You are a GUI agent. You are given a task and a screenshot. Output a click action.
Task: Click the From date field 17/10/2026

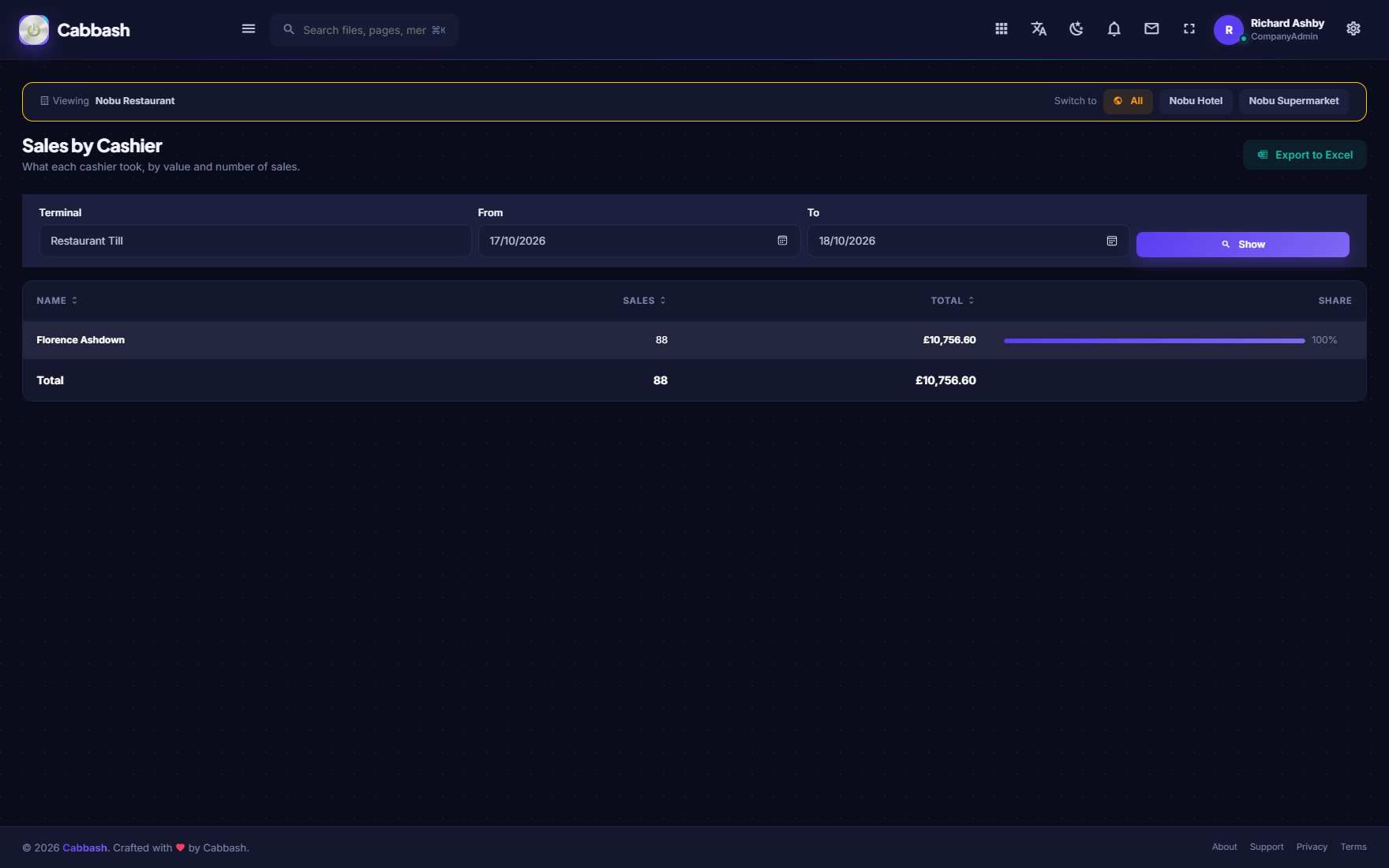[x=639, y=241]
